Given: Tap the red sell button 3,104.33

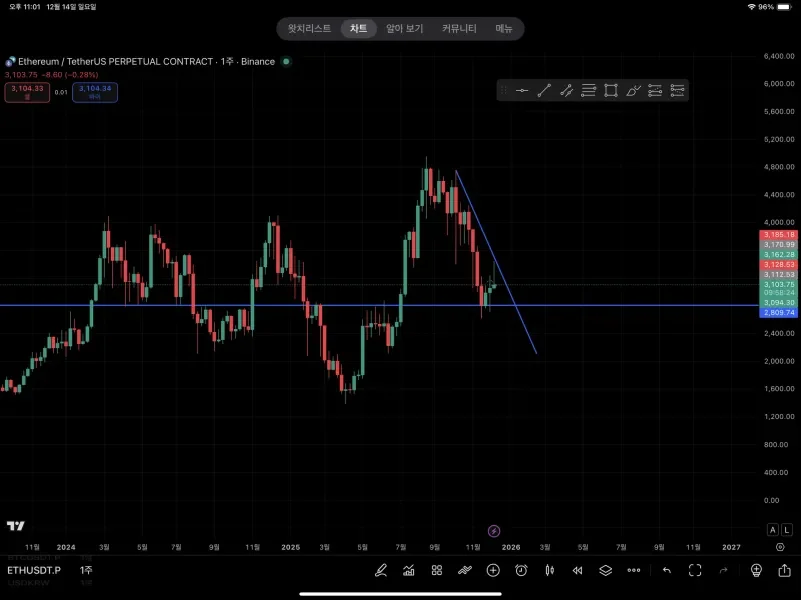Looking at the screenshot, I should 28,92.
